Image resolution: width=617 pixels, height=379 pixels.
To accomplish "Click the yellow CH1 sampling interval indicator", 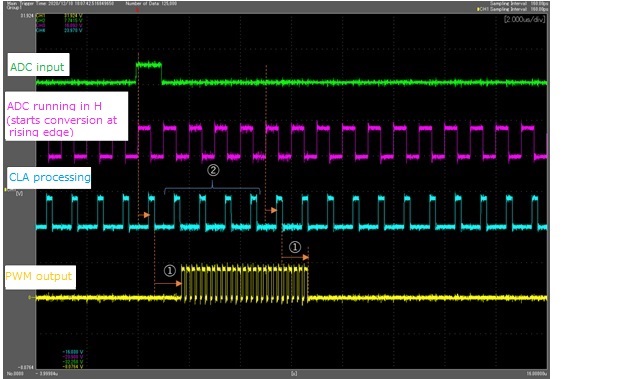I will pyautogui.click(x=513, y=9).
